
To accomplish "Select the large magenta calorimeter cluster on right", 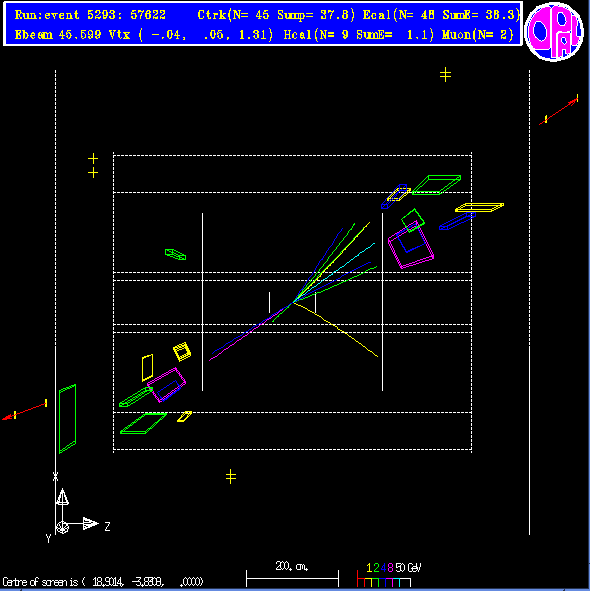I will (x=411, y=245).
